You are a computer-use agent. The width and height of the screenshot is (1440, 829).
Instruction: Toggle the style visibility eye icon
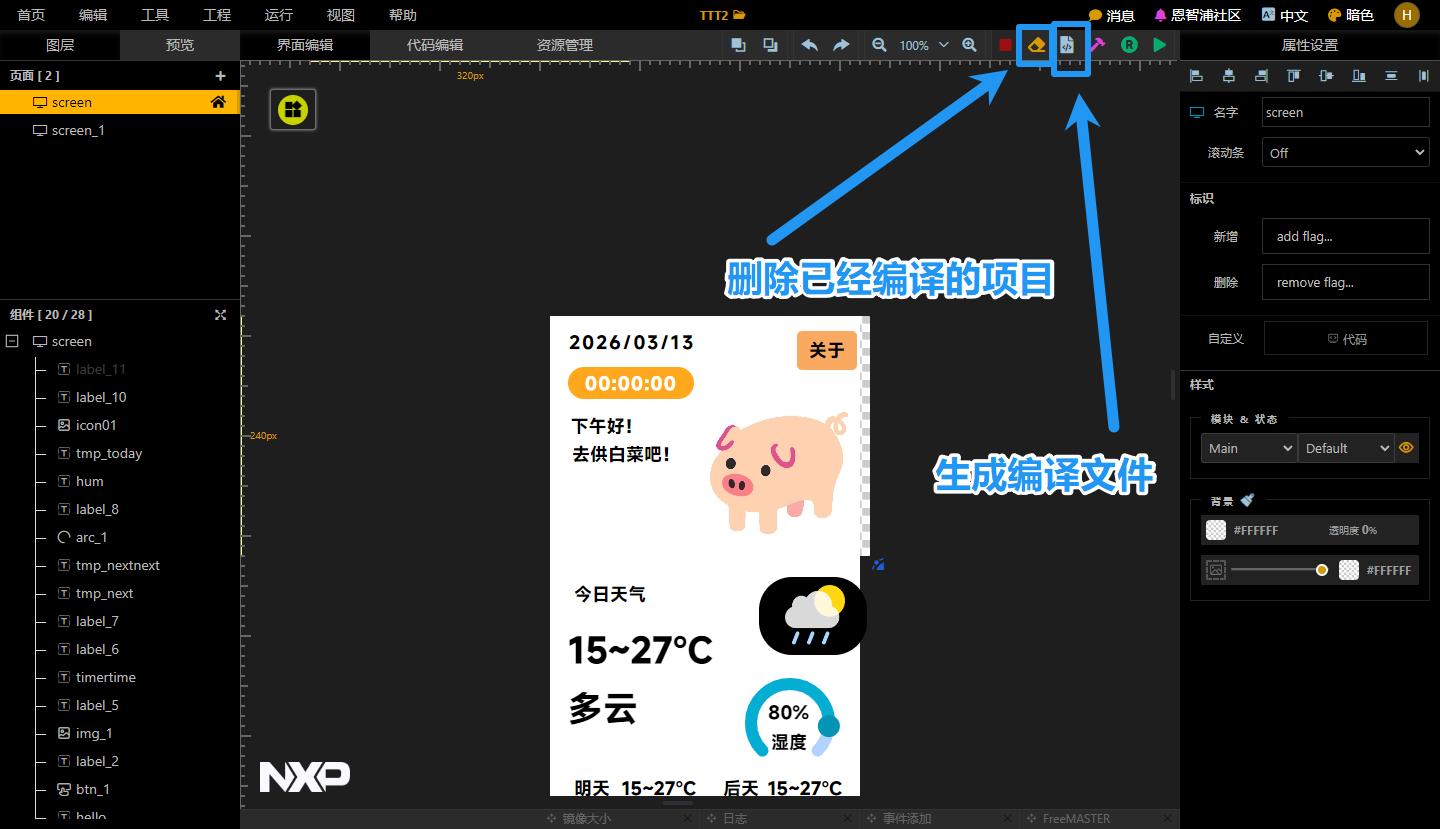(x=1406, y=448)
